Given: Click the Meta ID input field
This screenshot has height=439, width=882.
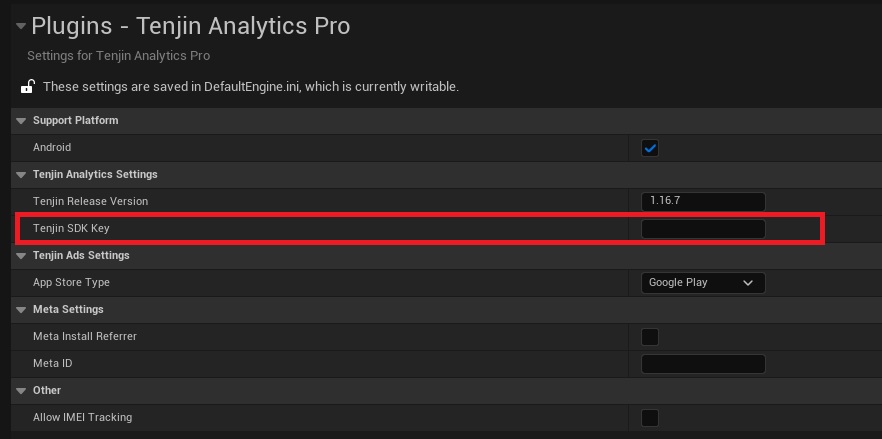Looking at the screenshot, I should point(703,364).
